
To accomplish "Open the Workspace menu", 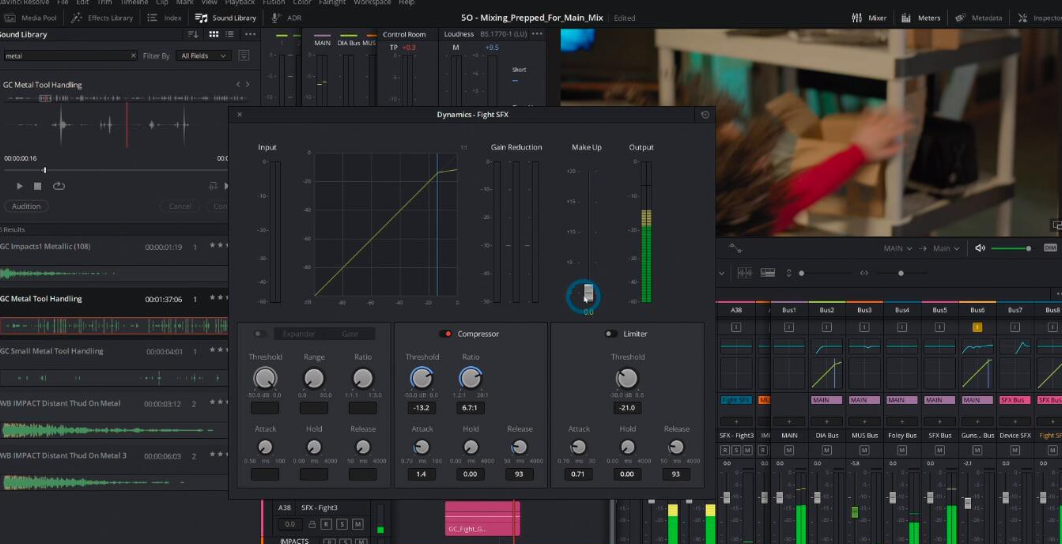I will [374, 3].
